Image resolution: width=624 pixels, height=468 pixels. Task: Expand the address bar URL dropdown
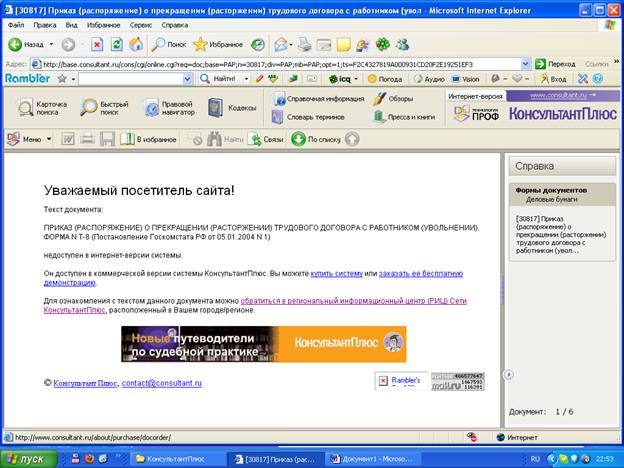[527, 63]
